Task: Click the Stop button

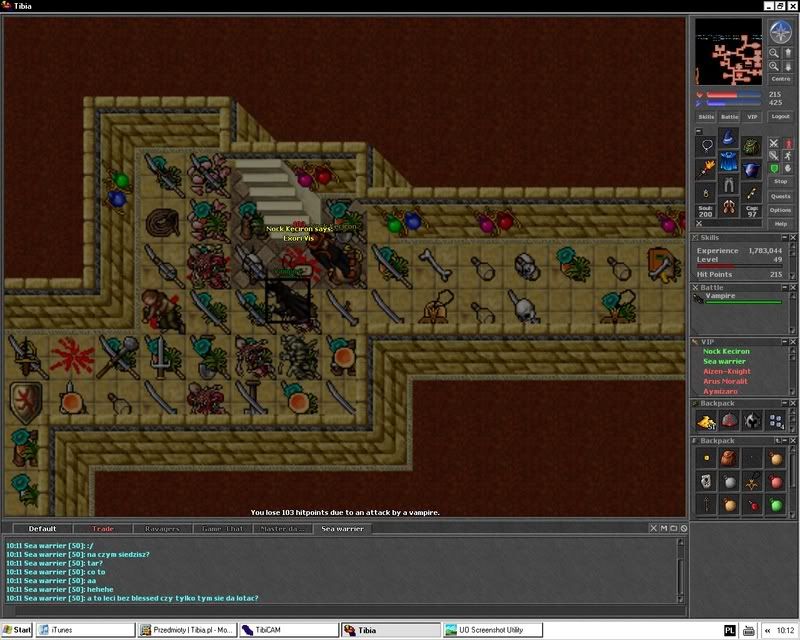Action: 781,182
